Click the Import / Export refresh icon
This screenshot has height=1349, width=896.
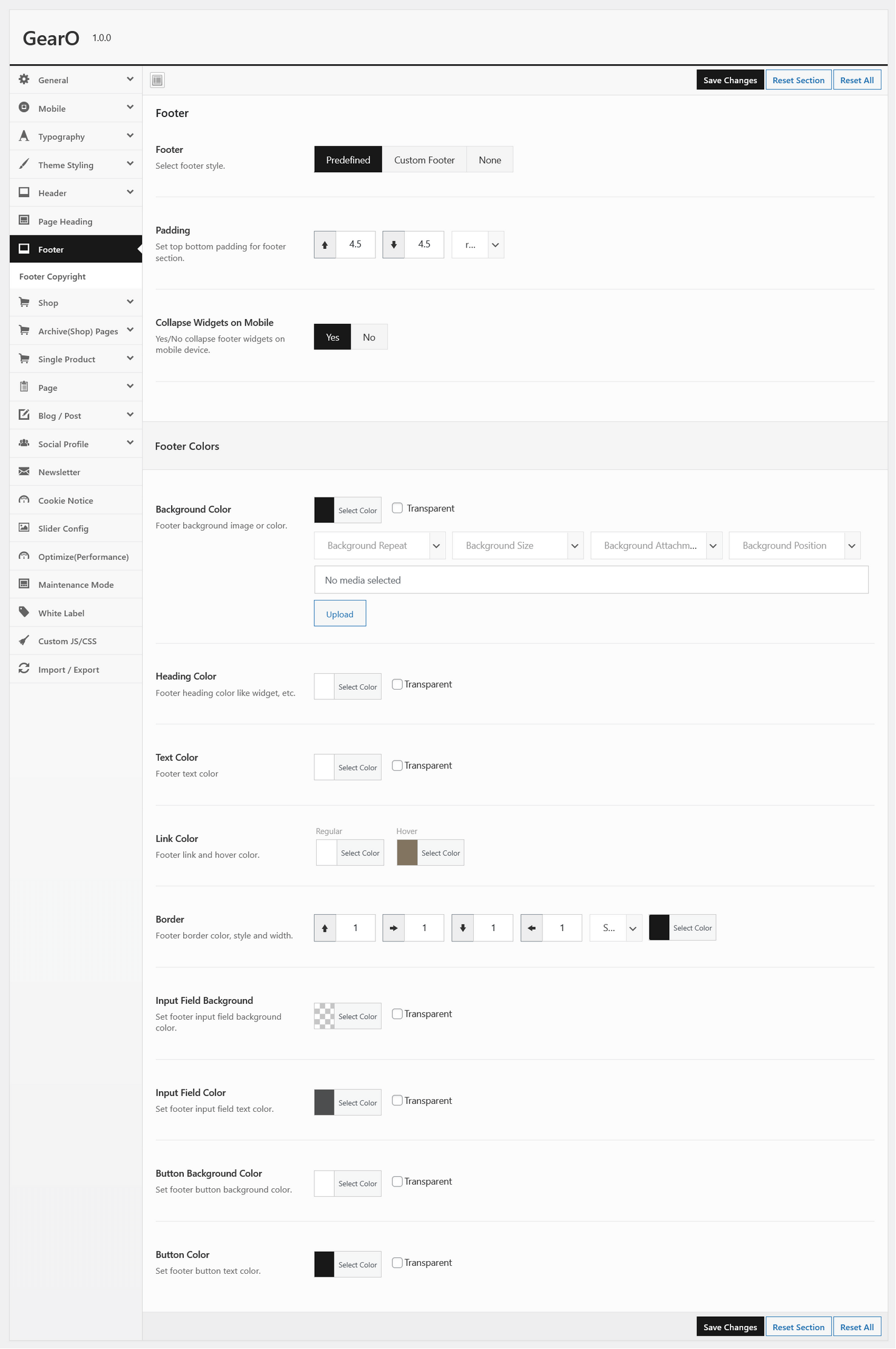coord(24,668)
